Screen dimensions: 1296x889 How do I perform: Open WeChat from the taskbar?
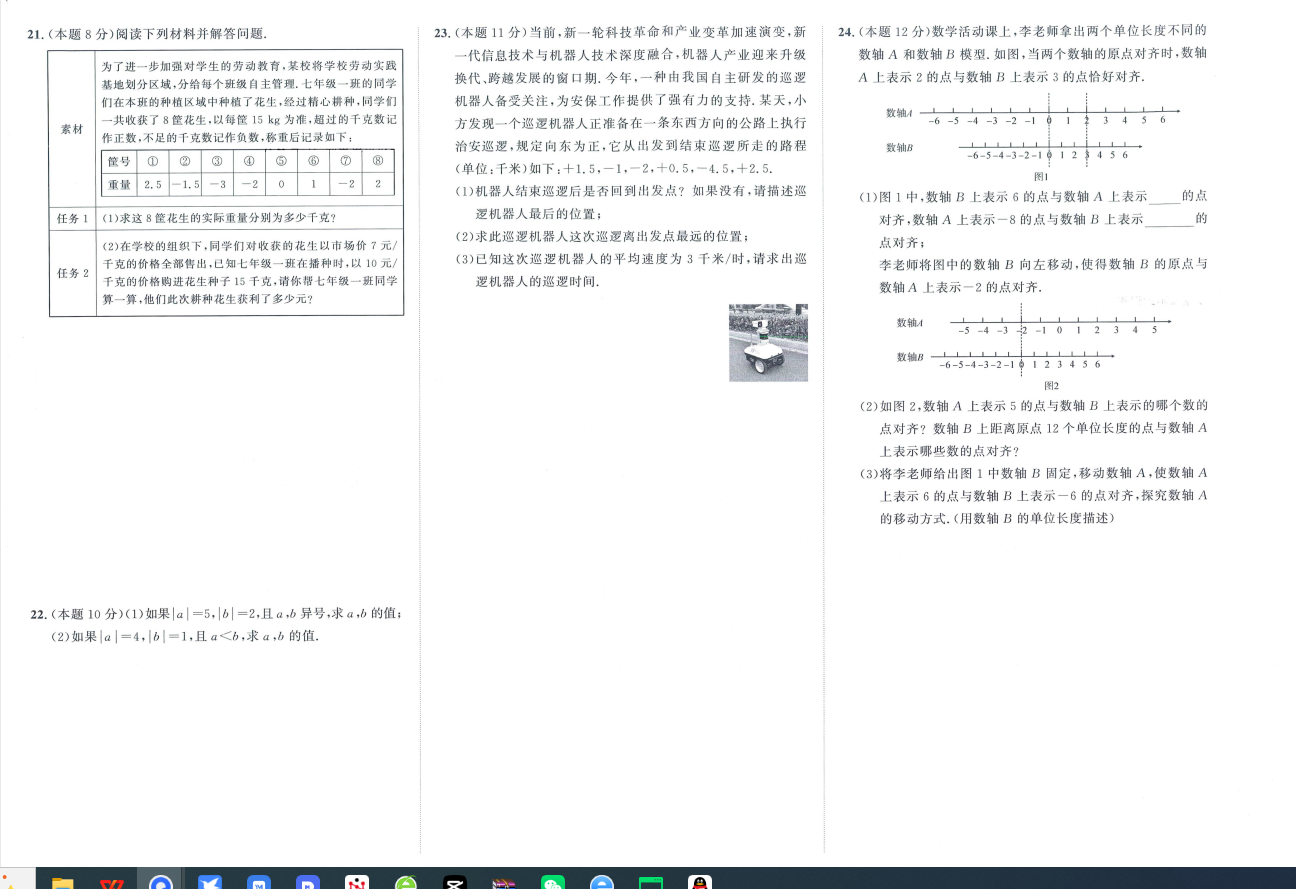(553, 881)
